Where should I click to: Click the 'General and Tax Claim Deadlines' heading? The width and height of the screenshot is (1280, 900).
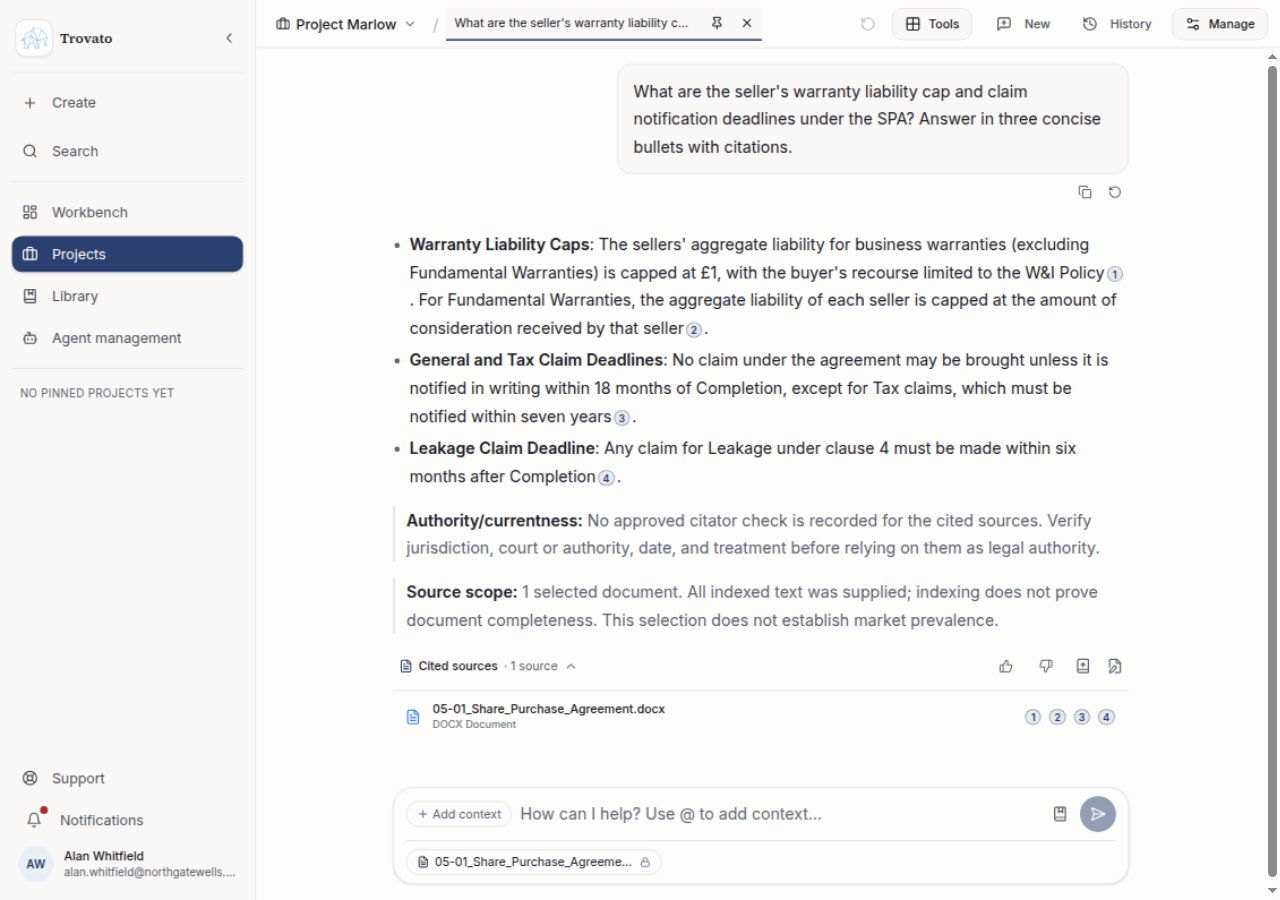click(536, 359)
